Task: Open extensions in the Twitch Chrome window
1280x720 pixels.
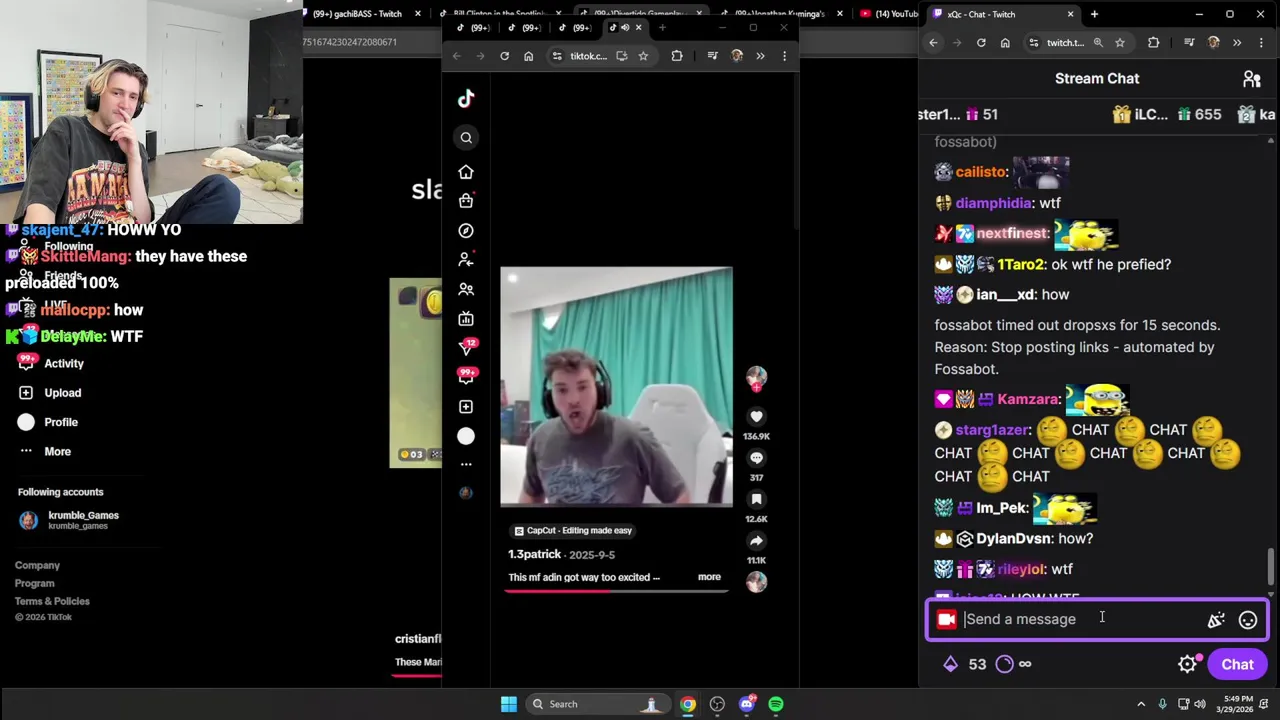Action: (x=1154, y=42)
